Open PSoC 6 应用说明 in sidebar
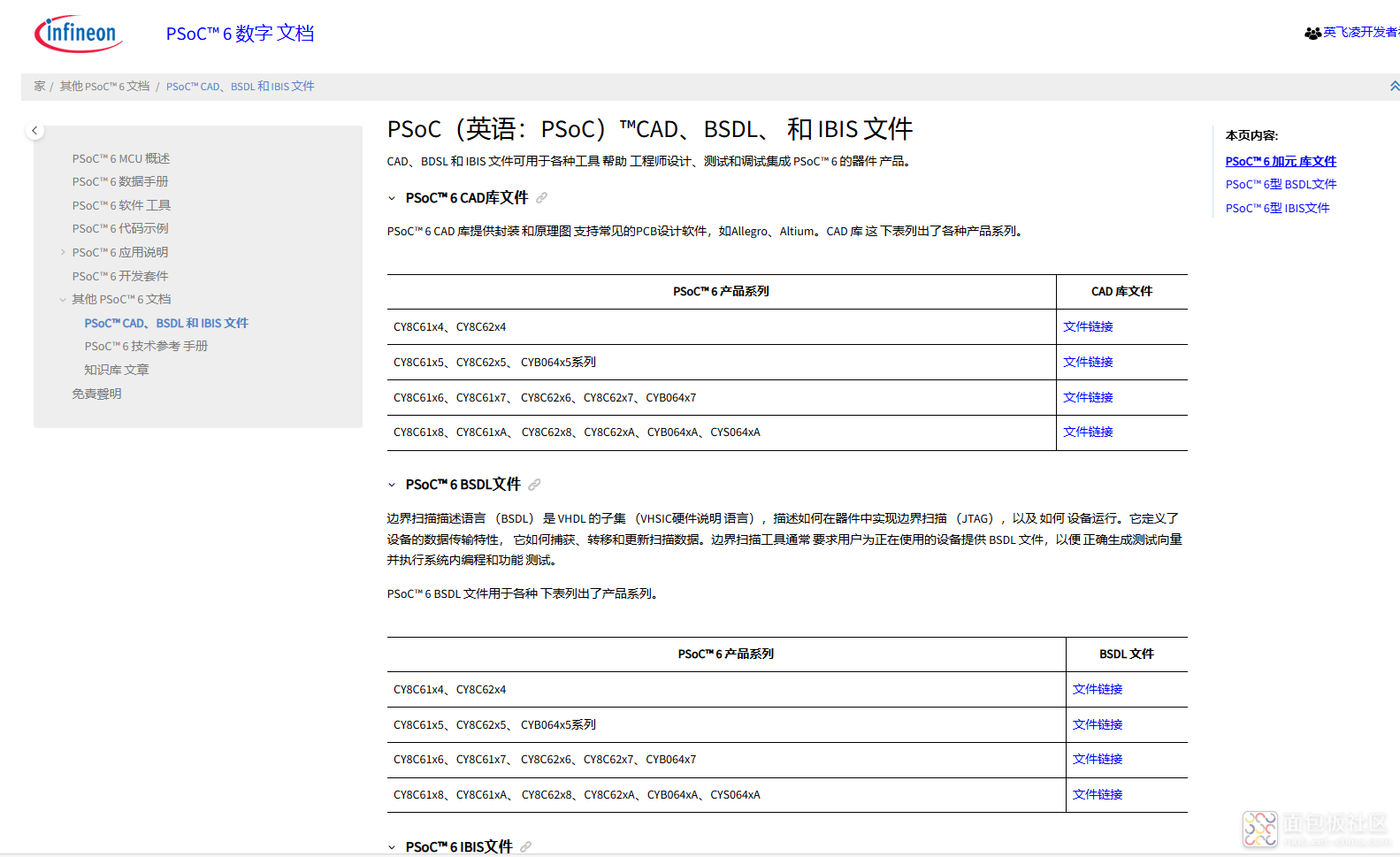The width and height of the screenshot is (1400, 857). [120, 252]
